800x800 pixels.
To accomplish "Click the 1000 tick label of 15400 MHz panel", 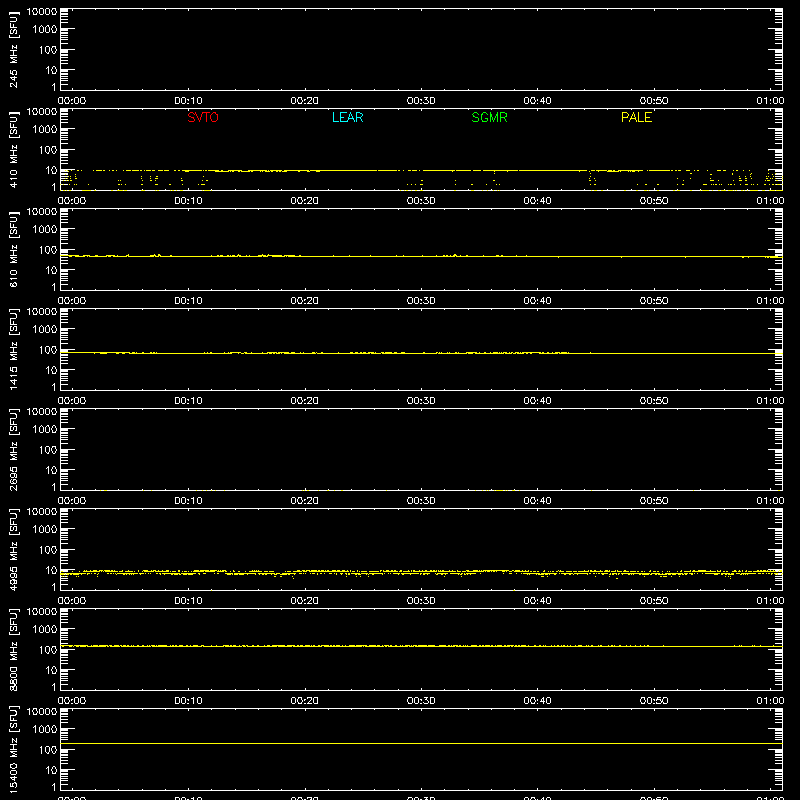I will tap(45, 730).
